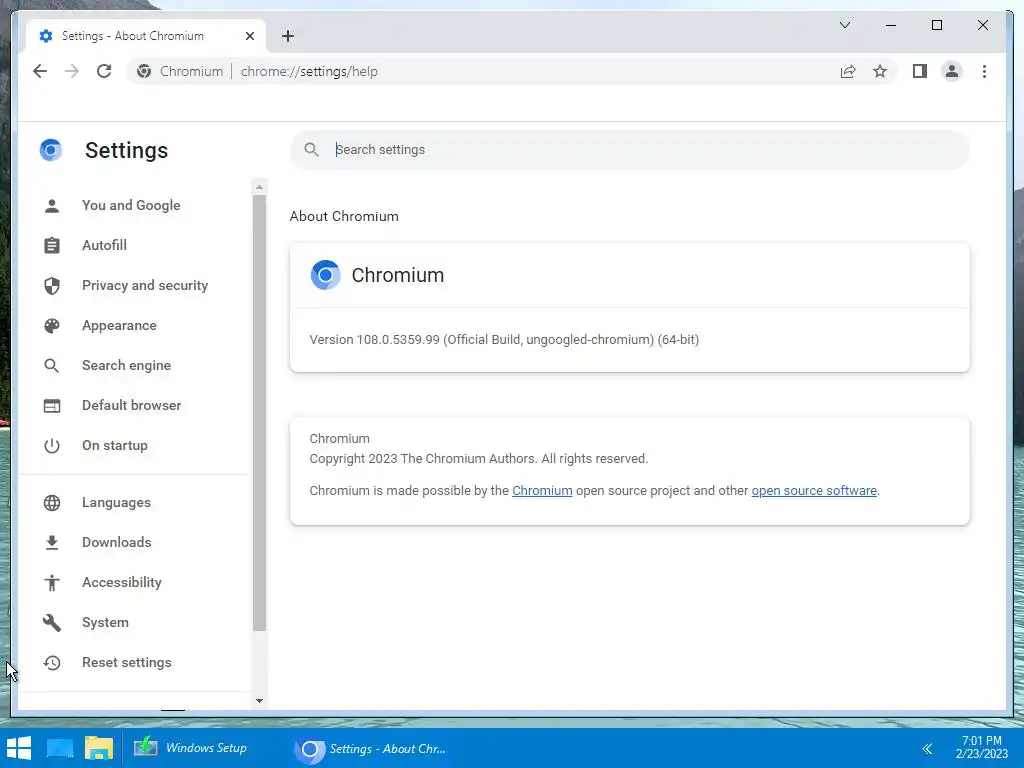The image size is (1024, 768).
Task: Open the Windows Start menu
Action: coord(18,748)
